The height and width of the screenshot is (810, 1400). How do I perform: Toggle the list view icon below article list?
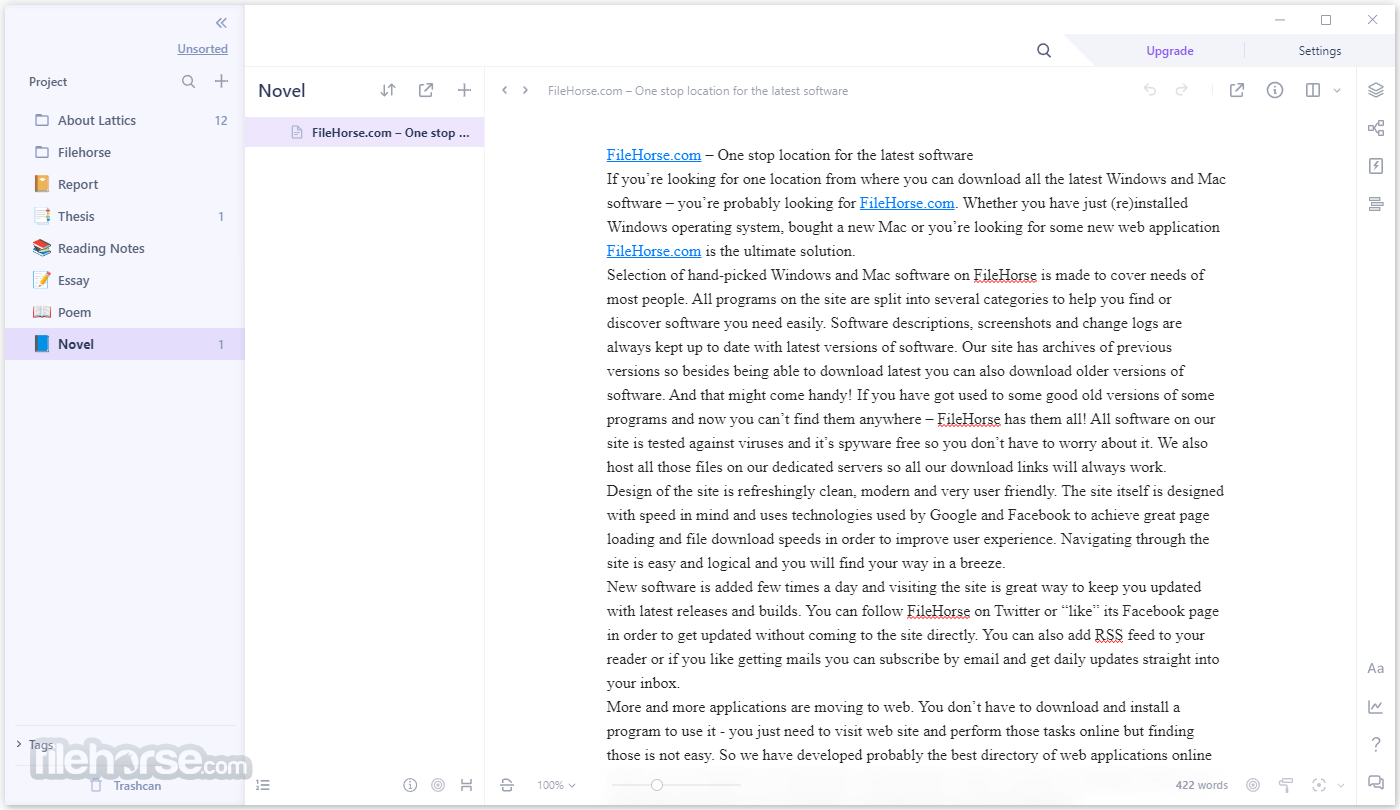pyautogui.click(x=263, y=785)
